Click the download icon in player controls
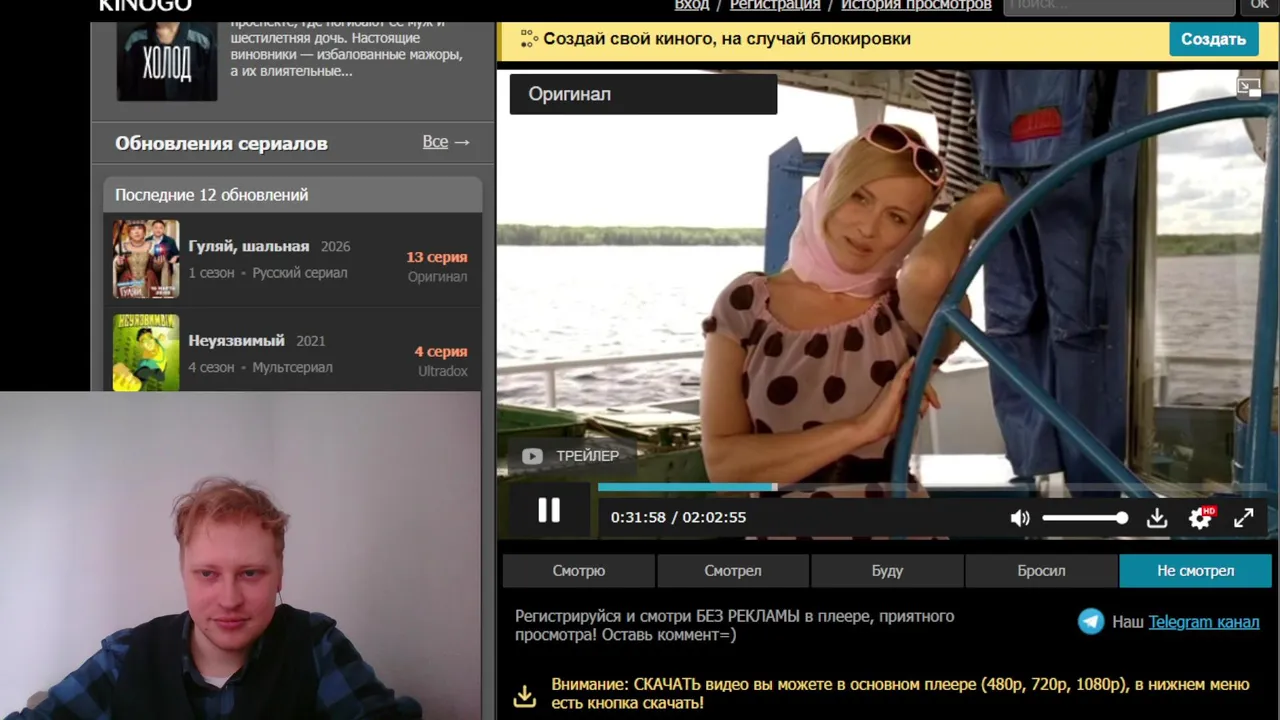This screenshot has height=720, width=1280. [x=1157, y=518]
